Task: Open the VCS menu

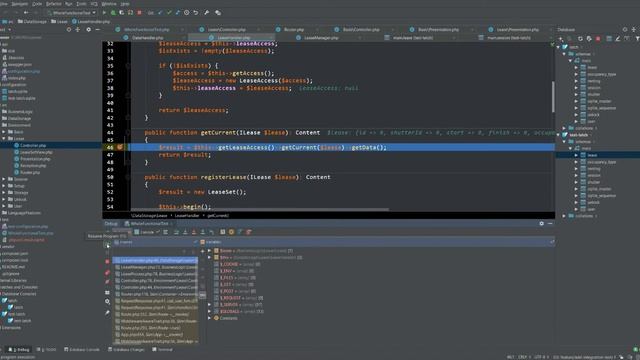Action: click(x=94, y=4)
